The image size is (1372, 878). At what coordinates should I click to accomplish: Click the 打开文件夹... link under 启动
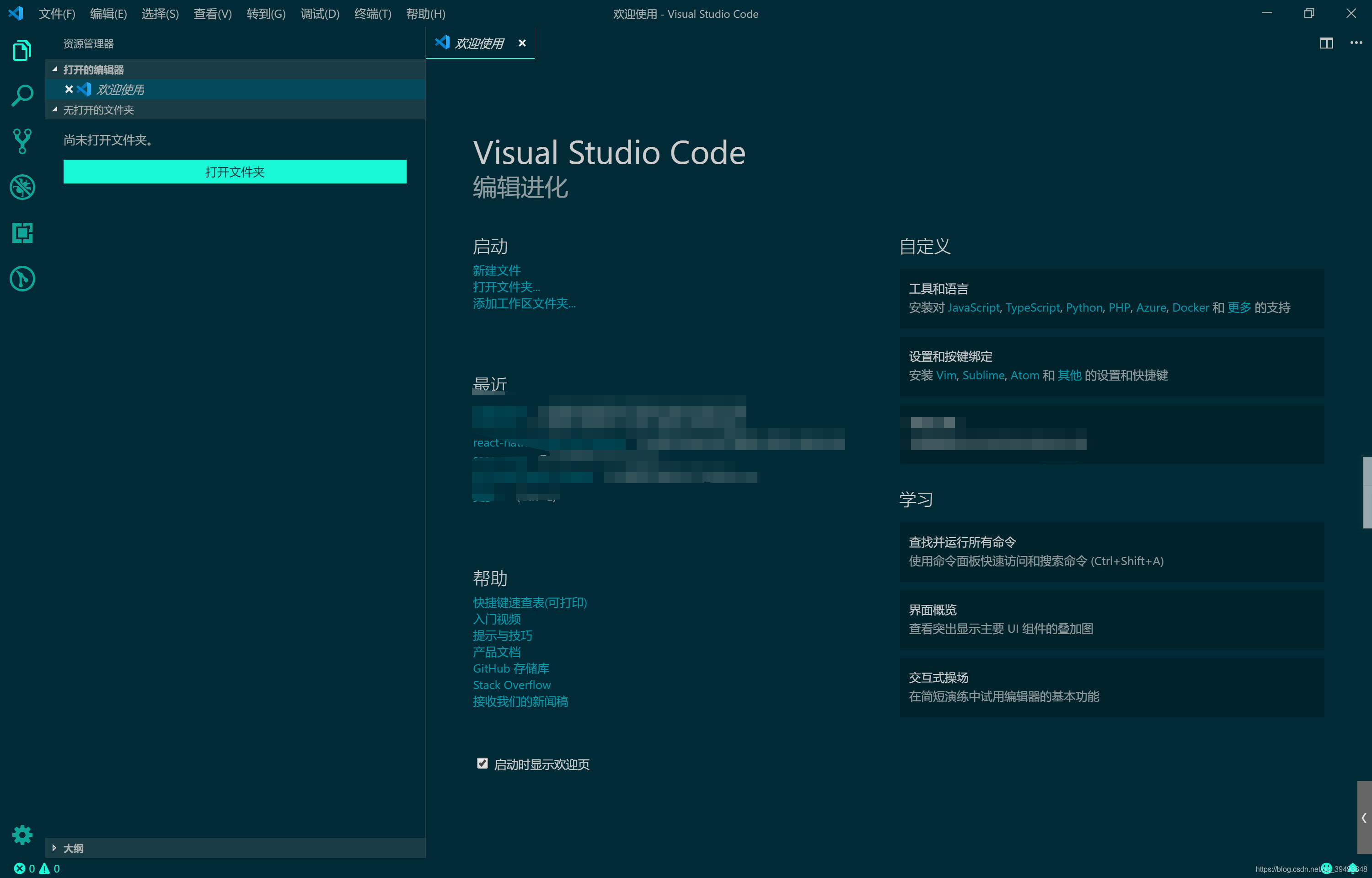tap(506, 287)
